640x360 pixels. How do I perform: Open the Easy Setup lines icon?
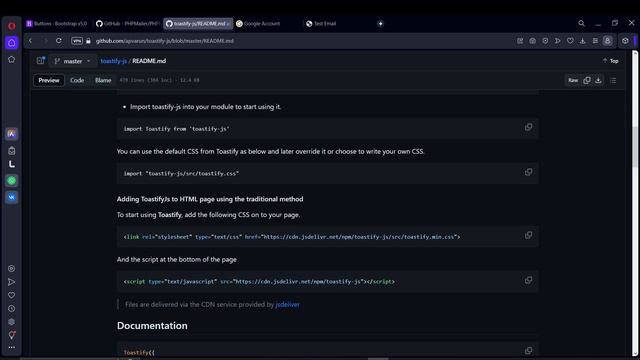tap(595, 41)
